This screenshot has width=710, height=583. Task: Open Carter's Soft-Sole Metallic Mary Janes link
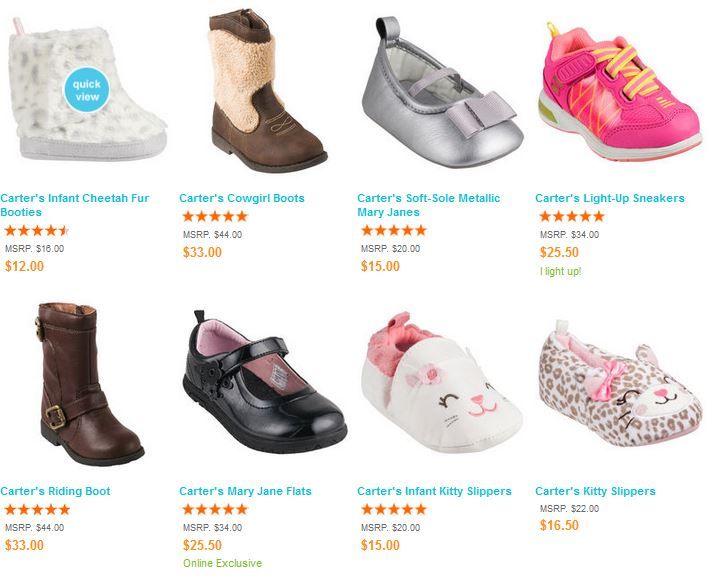(428, 205)
